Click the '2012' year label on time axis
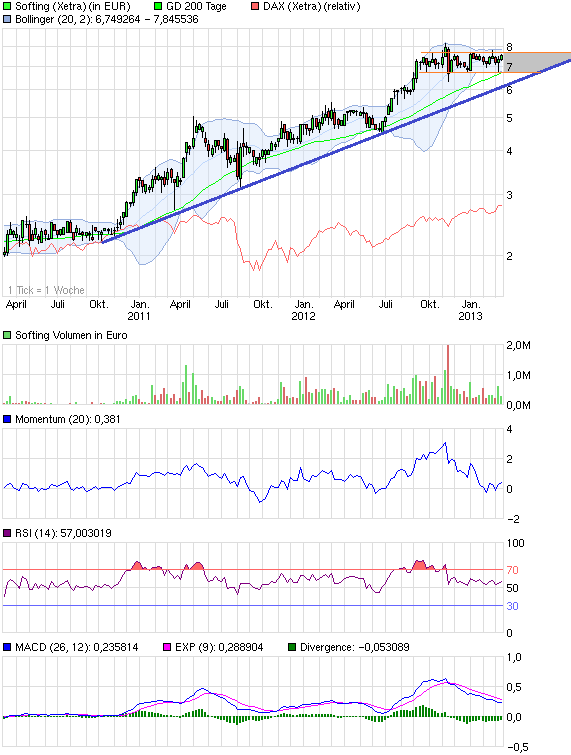This screenshot has height=755, width=571. coord(303,316)
